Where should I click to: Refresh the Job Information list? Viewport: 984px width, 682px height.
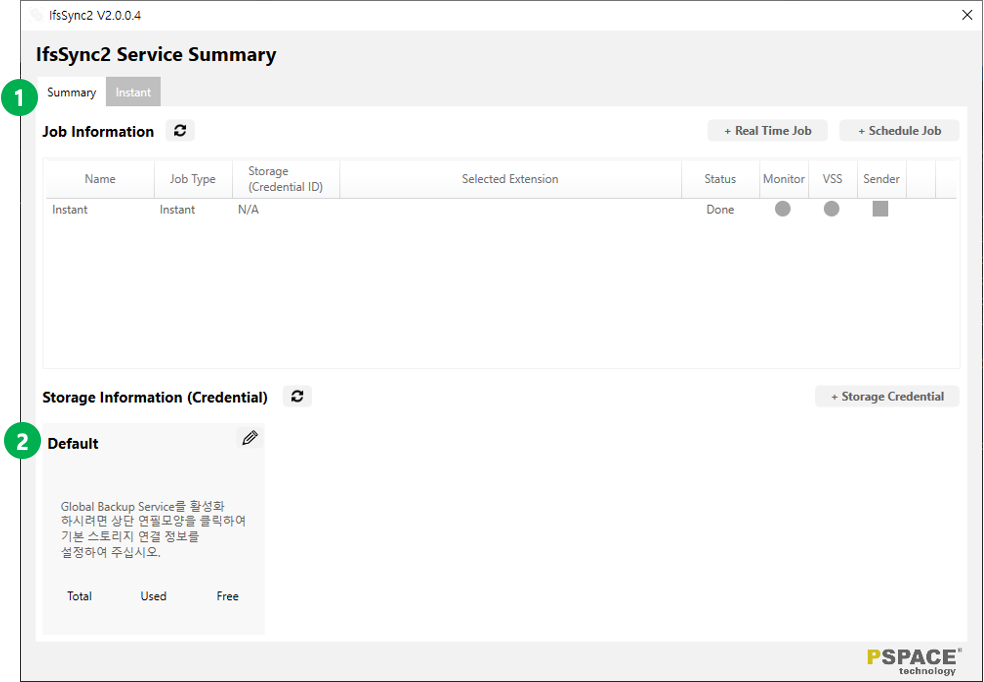(x=180, y=131)
